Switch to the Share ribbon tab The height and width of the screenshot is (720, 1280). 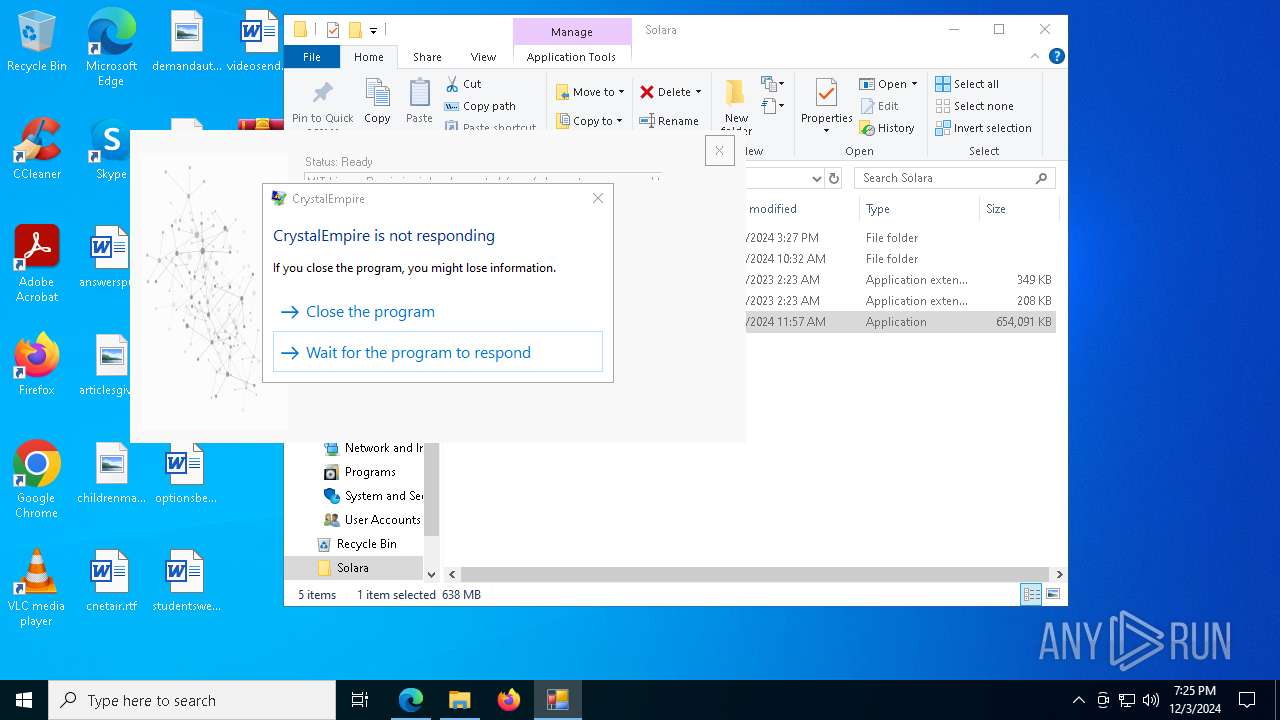[427, 57]
